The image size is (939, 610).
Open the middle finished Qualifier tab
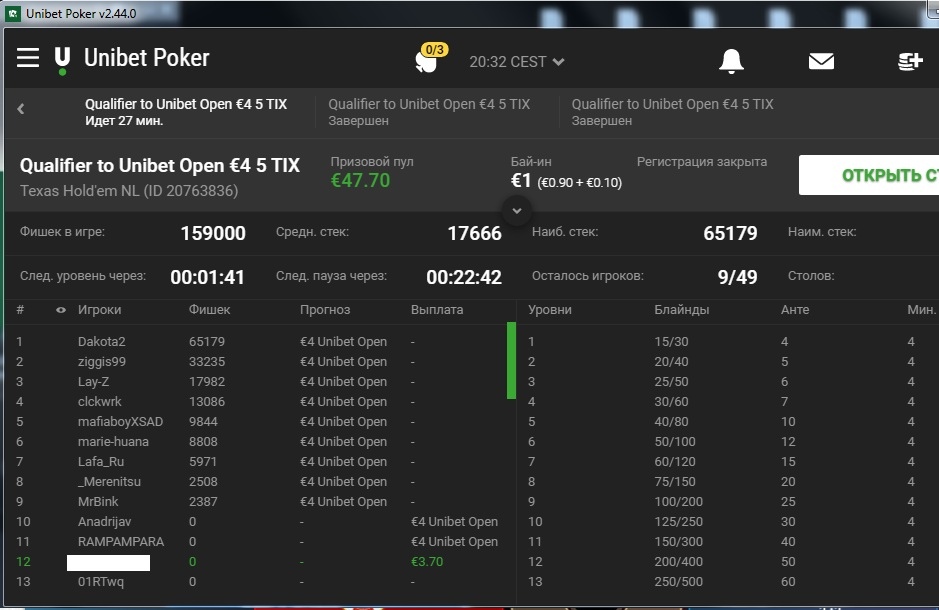click(x=429, y=112)
